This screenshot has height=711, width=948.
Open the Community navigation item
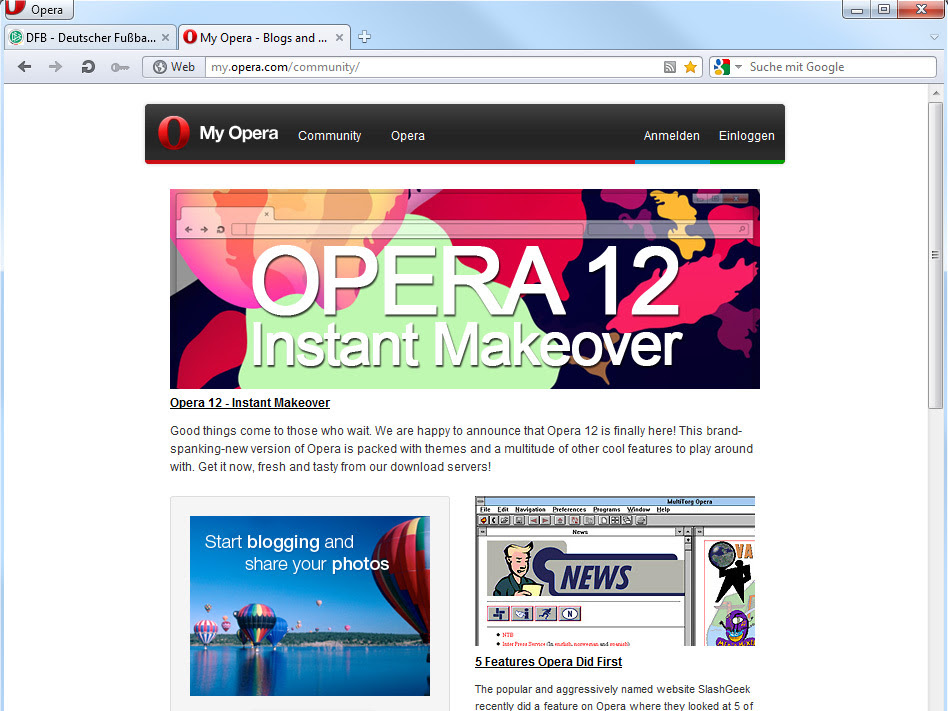[x=330, y=135]
